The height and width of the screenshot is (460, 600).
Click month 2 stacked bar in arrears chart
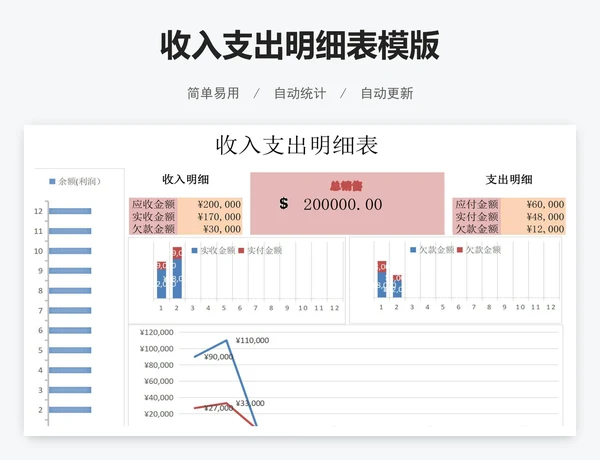click(397, 286)
